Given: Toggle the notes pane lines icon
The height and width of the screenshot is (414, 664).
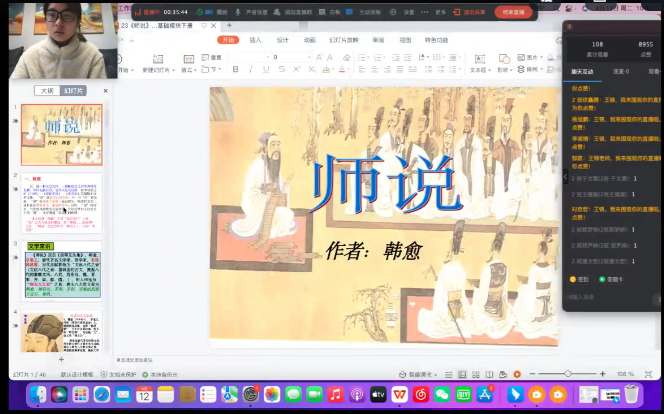Looking at the screenshot, I should point(448,374).
